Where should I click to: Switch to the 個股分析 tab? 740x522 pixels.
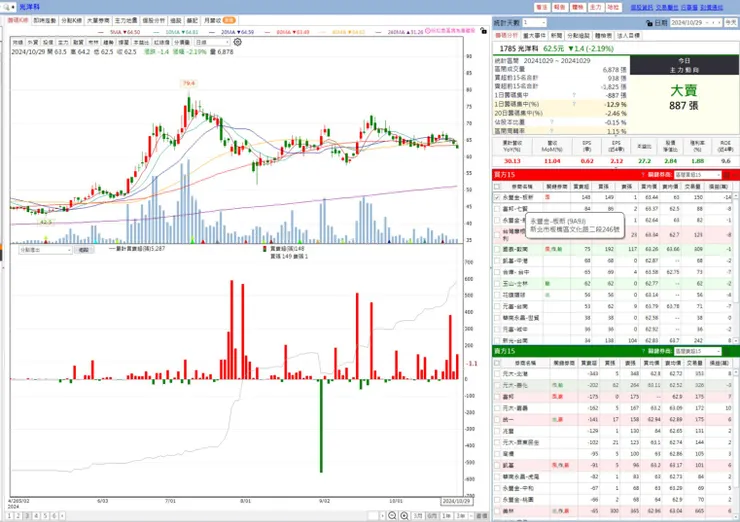(x=154, y=21)
